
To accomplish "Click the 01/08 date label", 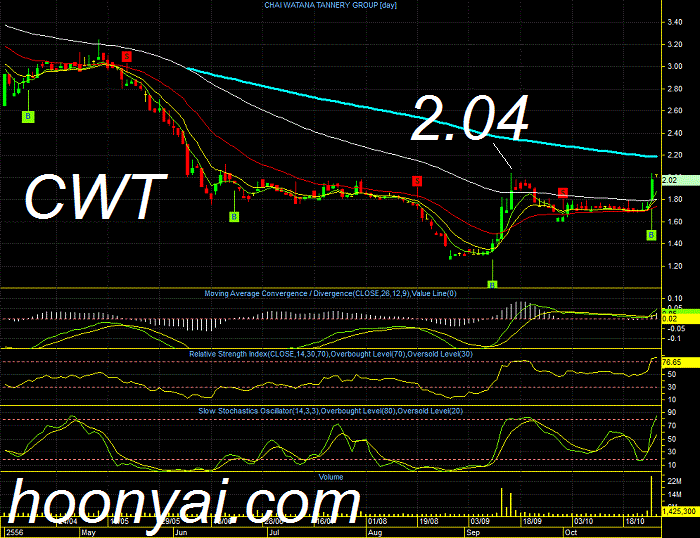I will [378, 521].
